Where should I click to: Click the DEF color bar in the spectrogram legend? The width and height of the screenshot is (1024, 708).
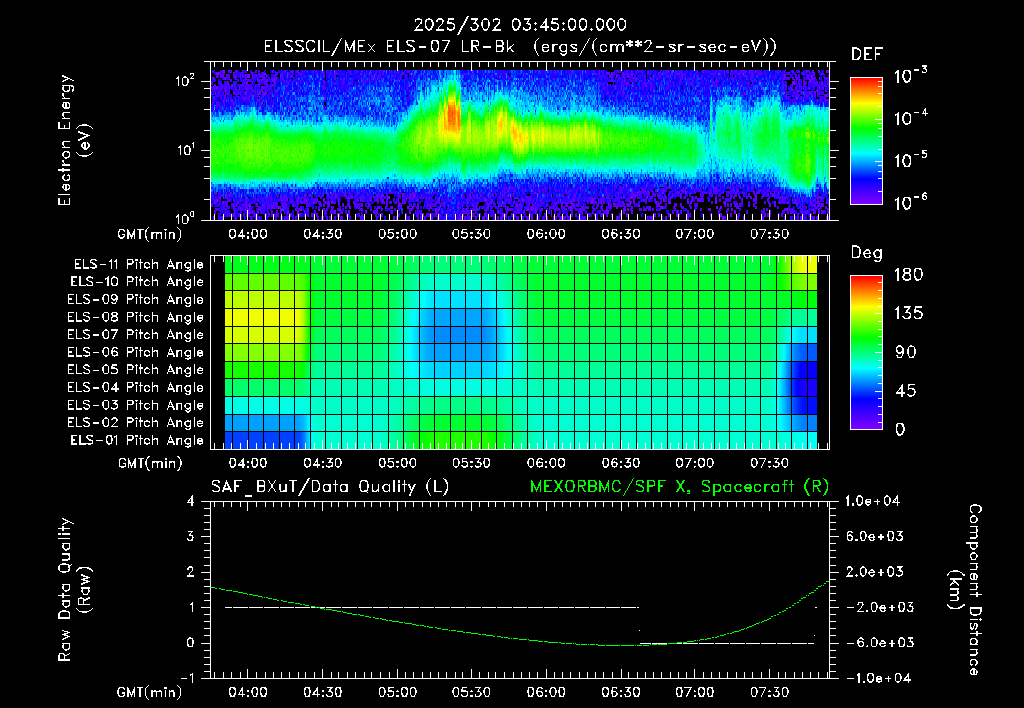coord(866,140)
